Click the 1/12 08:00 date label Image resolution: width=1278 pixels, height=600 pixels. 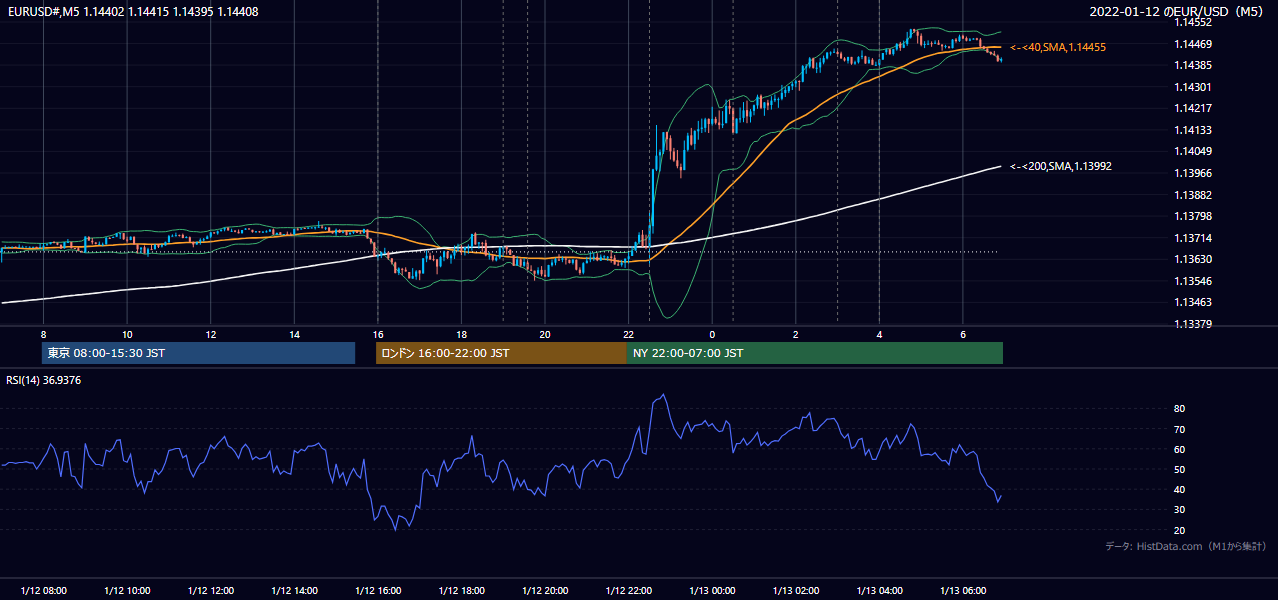click(x=44, y=590)
